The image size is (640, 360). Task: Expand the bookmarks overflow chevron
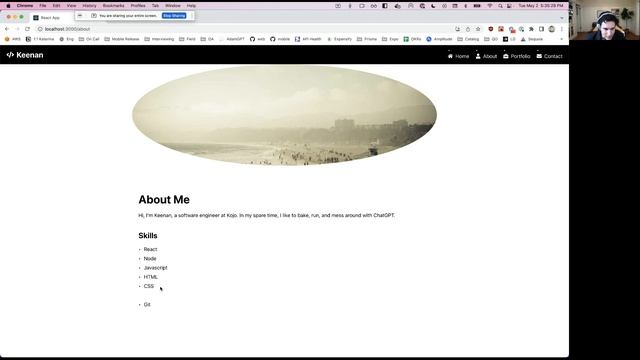562,39
